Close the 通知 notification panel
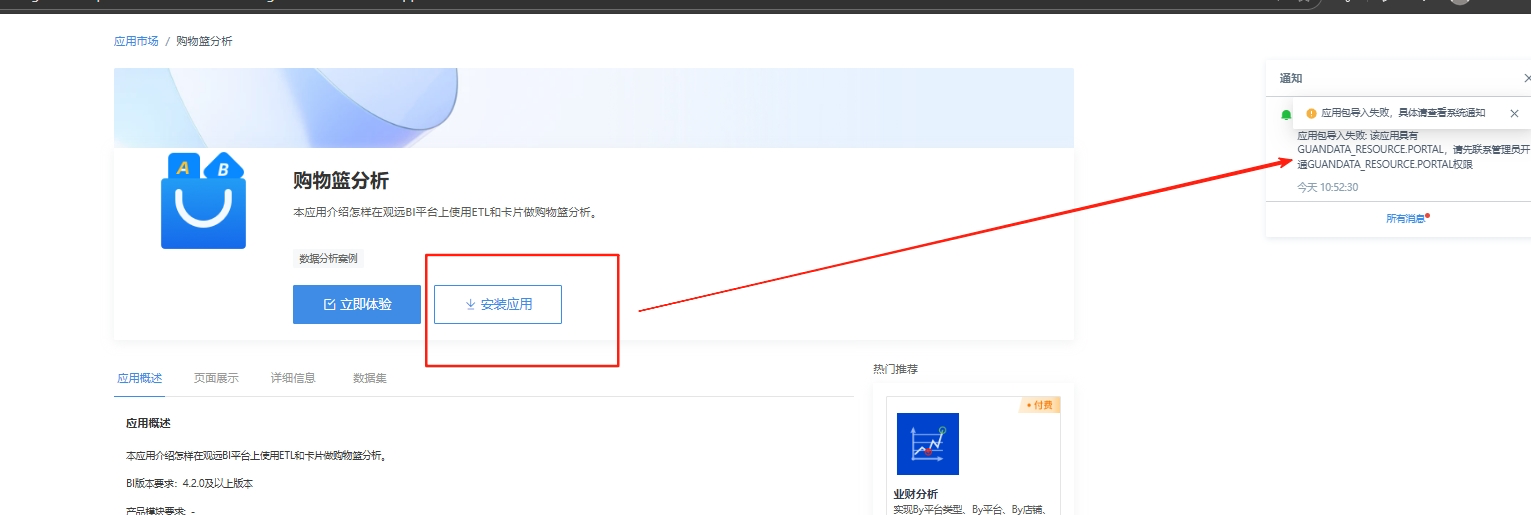The width and height of the screenshot is (1531, 515). coord(1526,78)
